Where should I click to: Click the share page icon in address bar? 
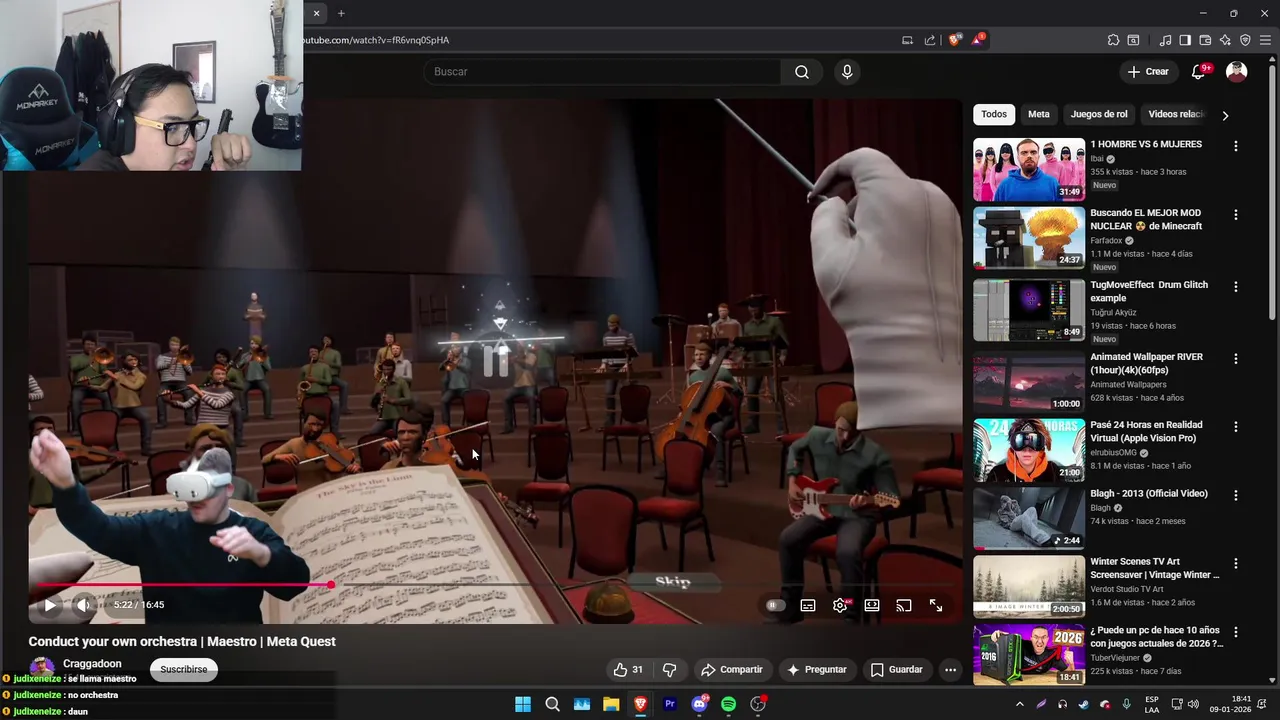[x=930, y=40]
